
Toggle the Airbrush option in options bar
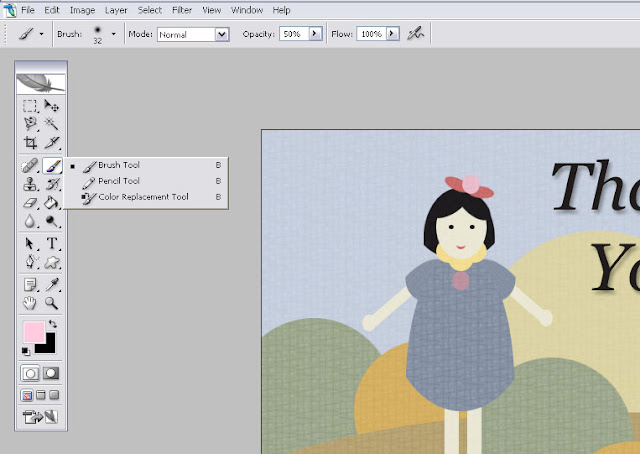click(x=416, y=33)
